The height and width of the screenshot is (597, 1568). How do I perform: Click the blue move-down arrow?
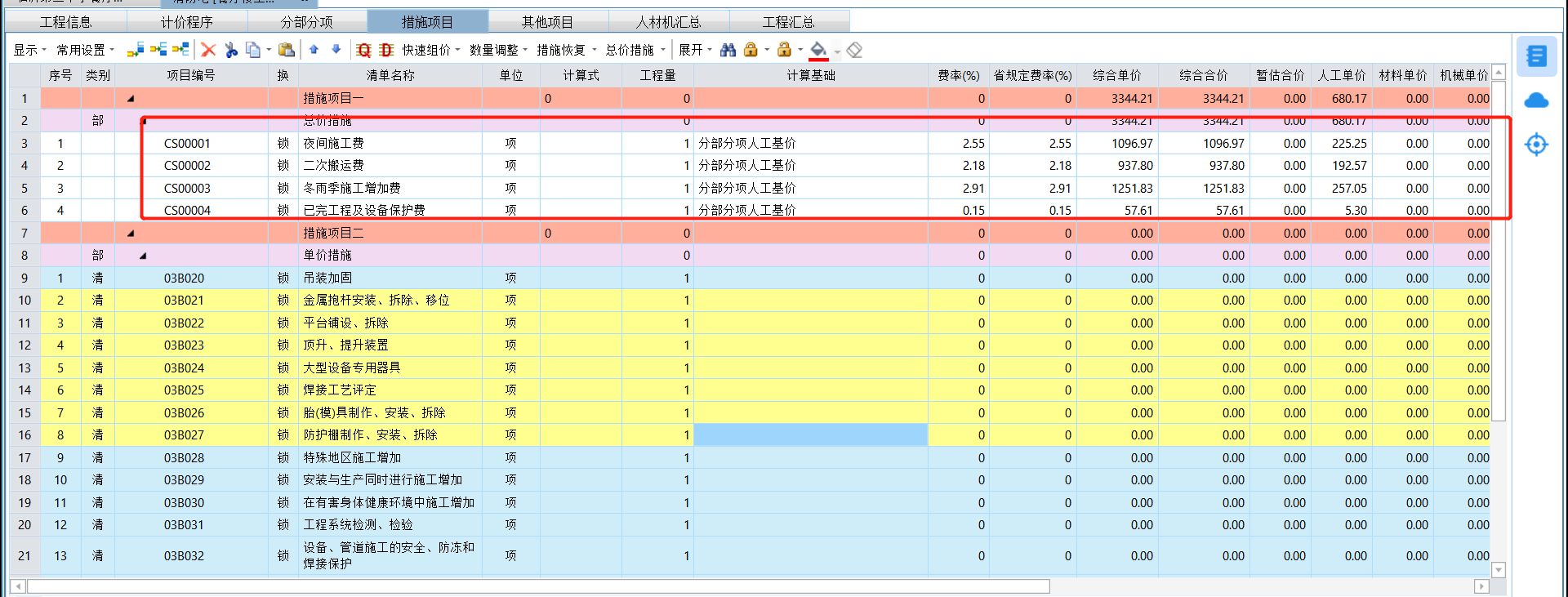click(x=336, y=50)
